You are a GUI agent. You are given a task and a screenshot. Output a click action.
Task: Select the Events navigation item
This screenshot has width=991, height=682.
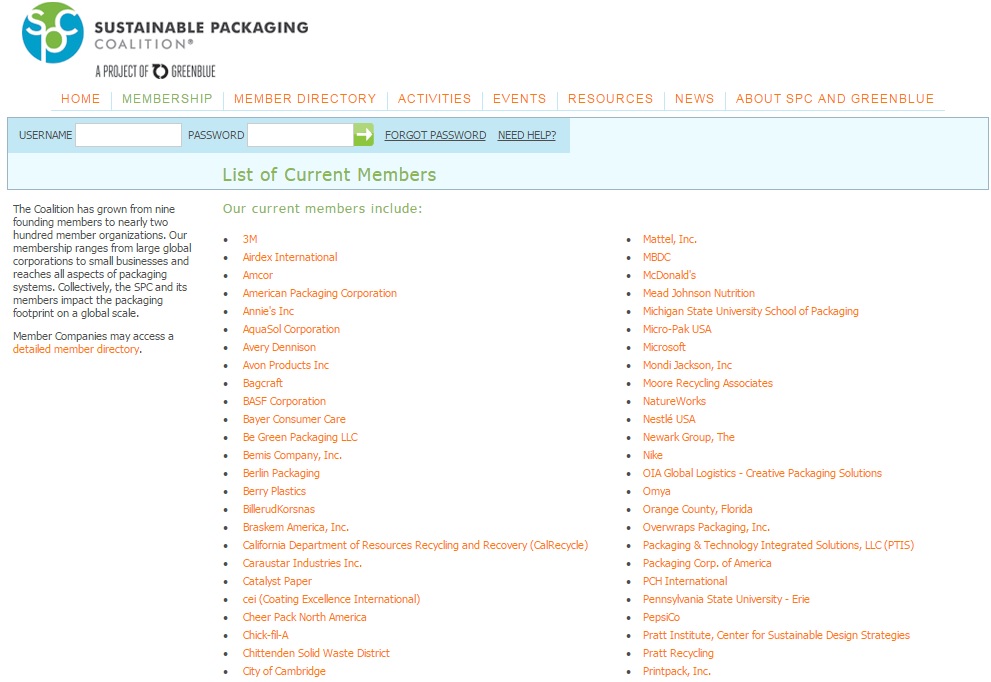tap(519, 99)
